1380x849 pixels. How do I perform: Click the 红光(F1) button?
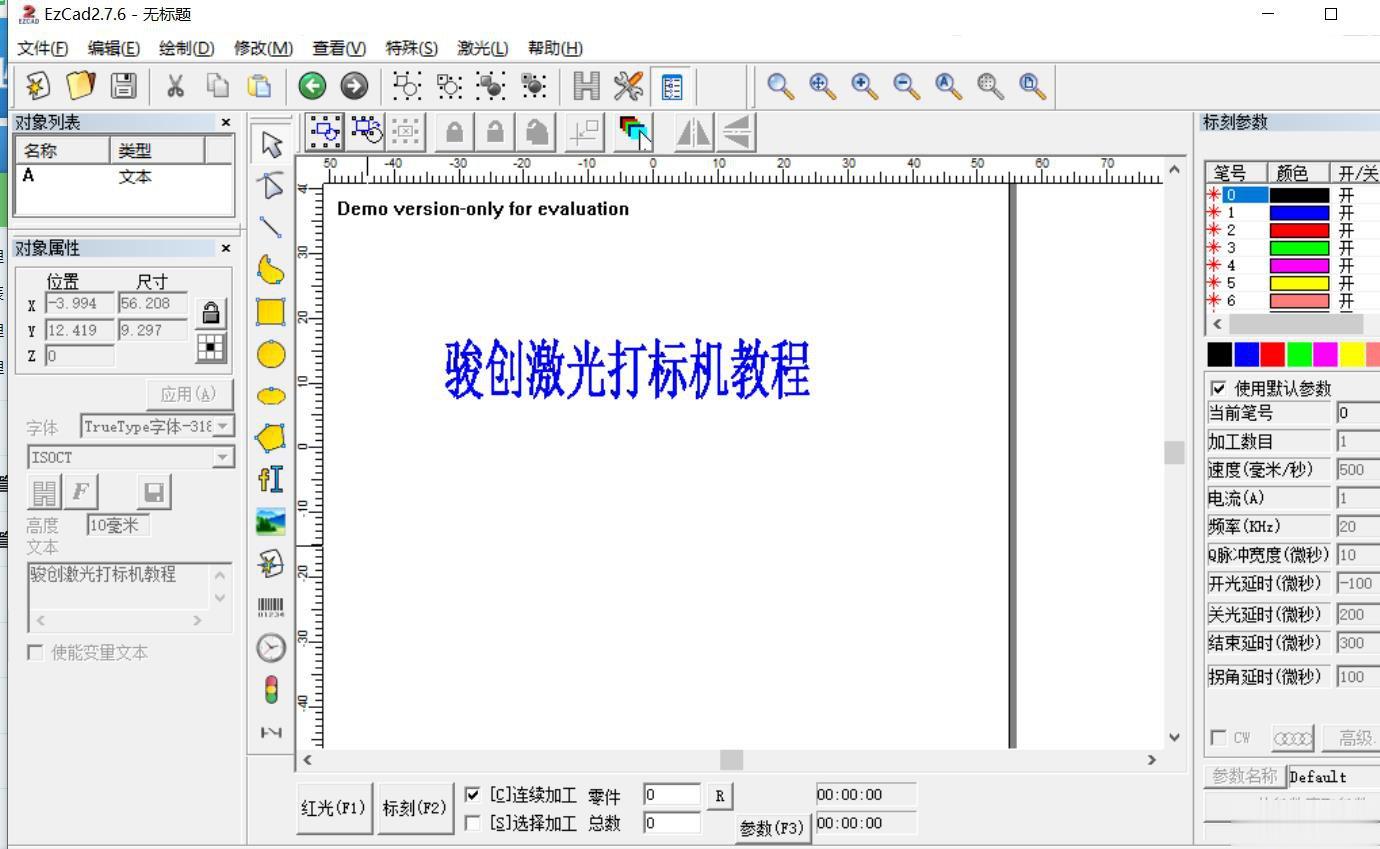pos(334,808)
